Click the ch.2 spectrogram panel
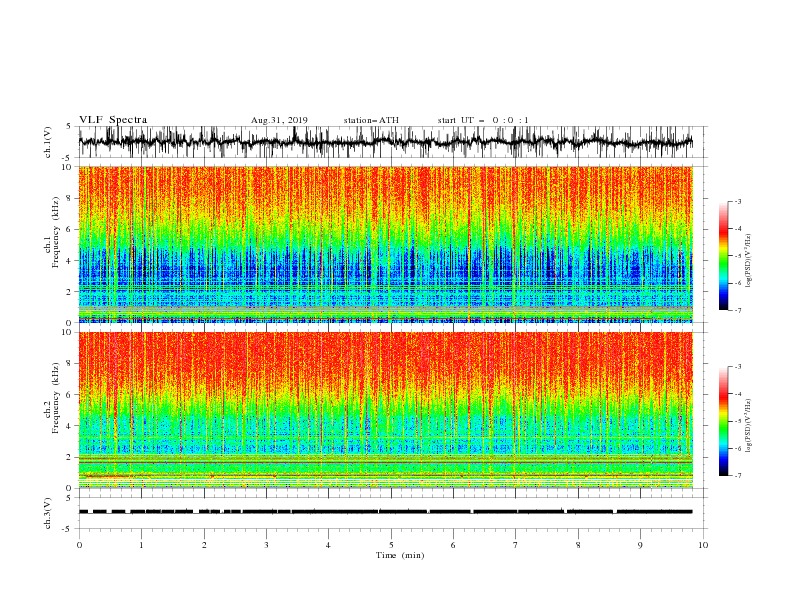 [x=386, y=410]
